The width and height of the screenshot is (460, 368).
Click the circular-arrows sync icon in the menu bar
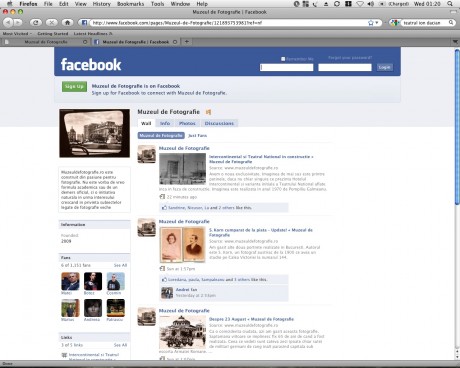point(337,4)
